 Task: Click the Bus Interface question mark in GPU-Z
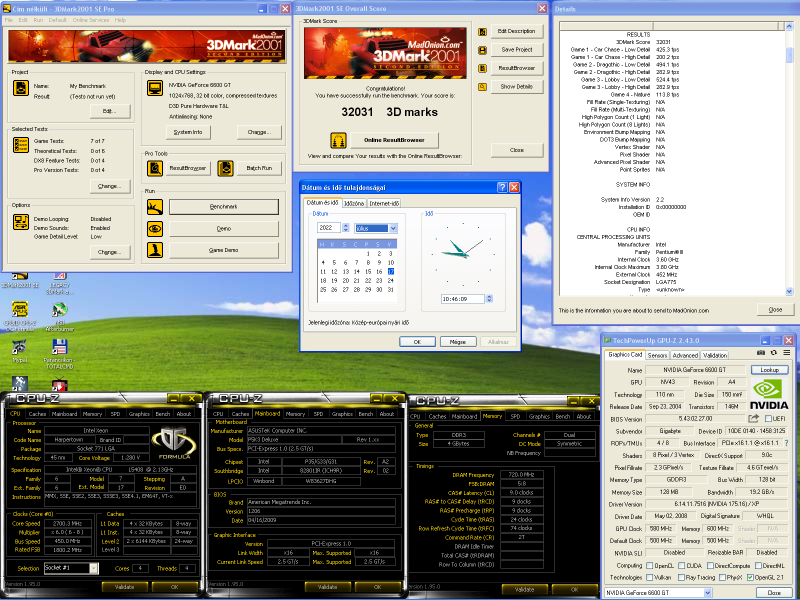(786, 443)
